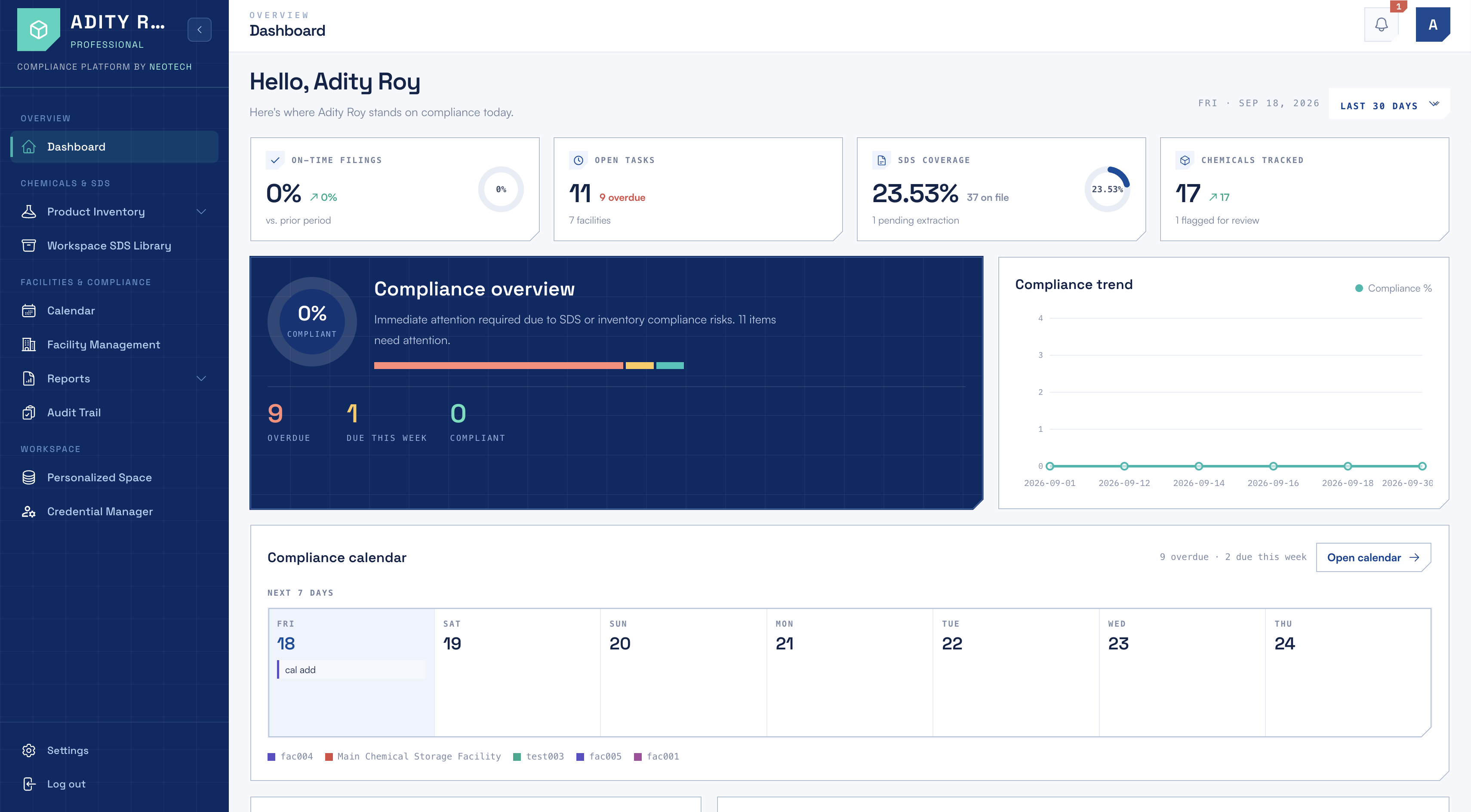Screen dimensions: 1471x812
Task: Click the Facility Management building icon
Action: [28, 344]
